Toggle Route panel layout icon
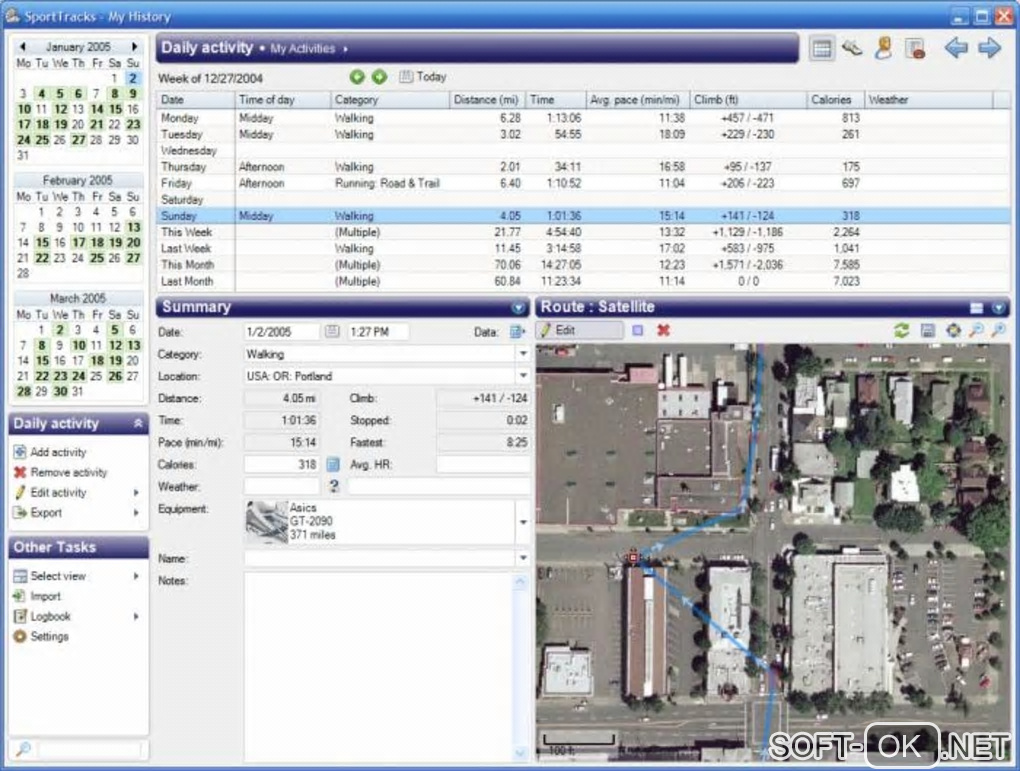 (976, 308)
